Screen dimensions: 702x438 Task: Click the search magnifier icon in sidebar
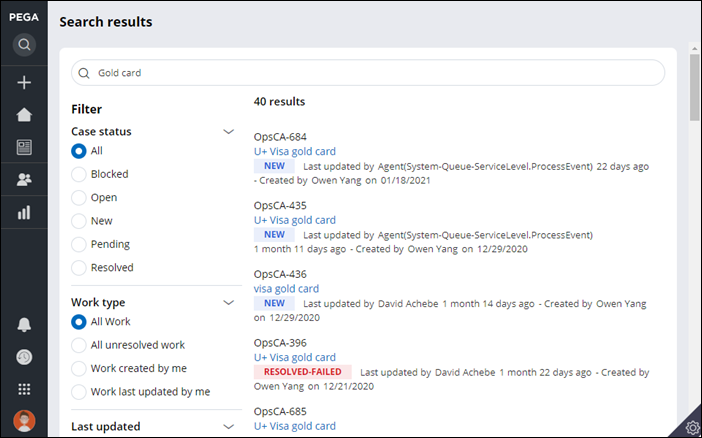(24, 45)
